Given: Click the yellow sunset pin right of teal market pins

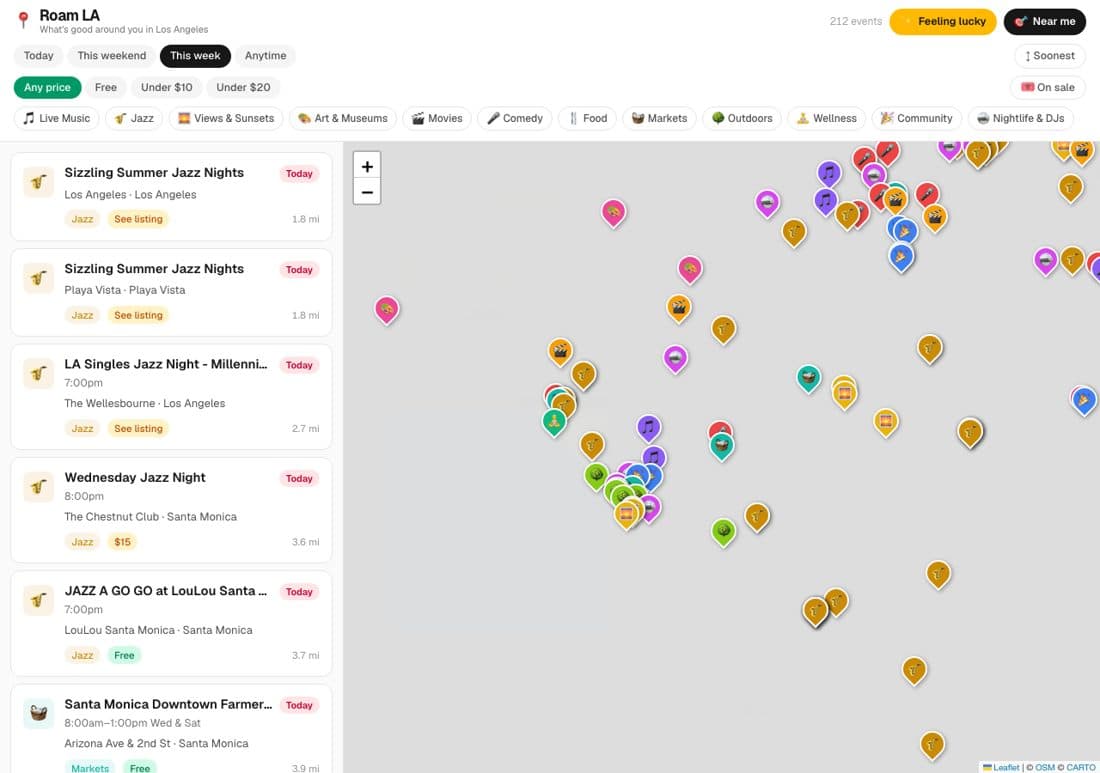Looking at the screenshot, I should click(886, 422).
